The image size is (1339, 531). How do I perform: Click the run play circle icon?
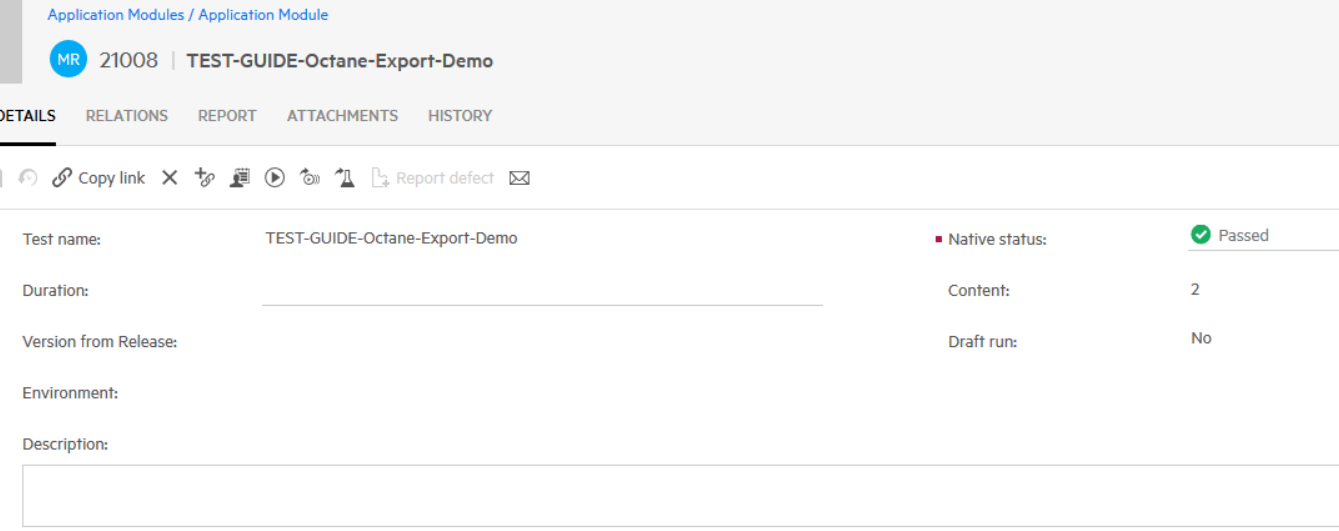coord(274,178)
